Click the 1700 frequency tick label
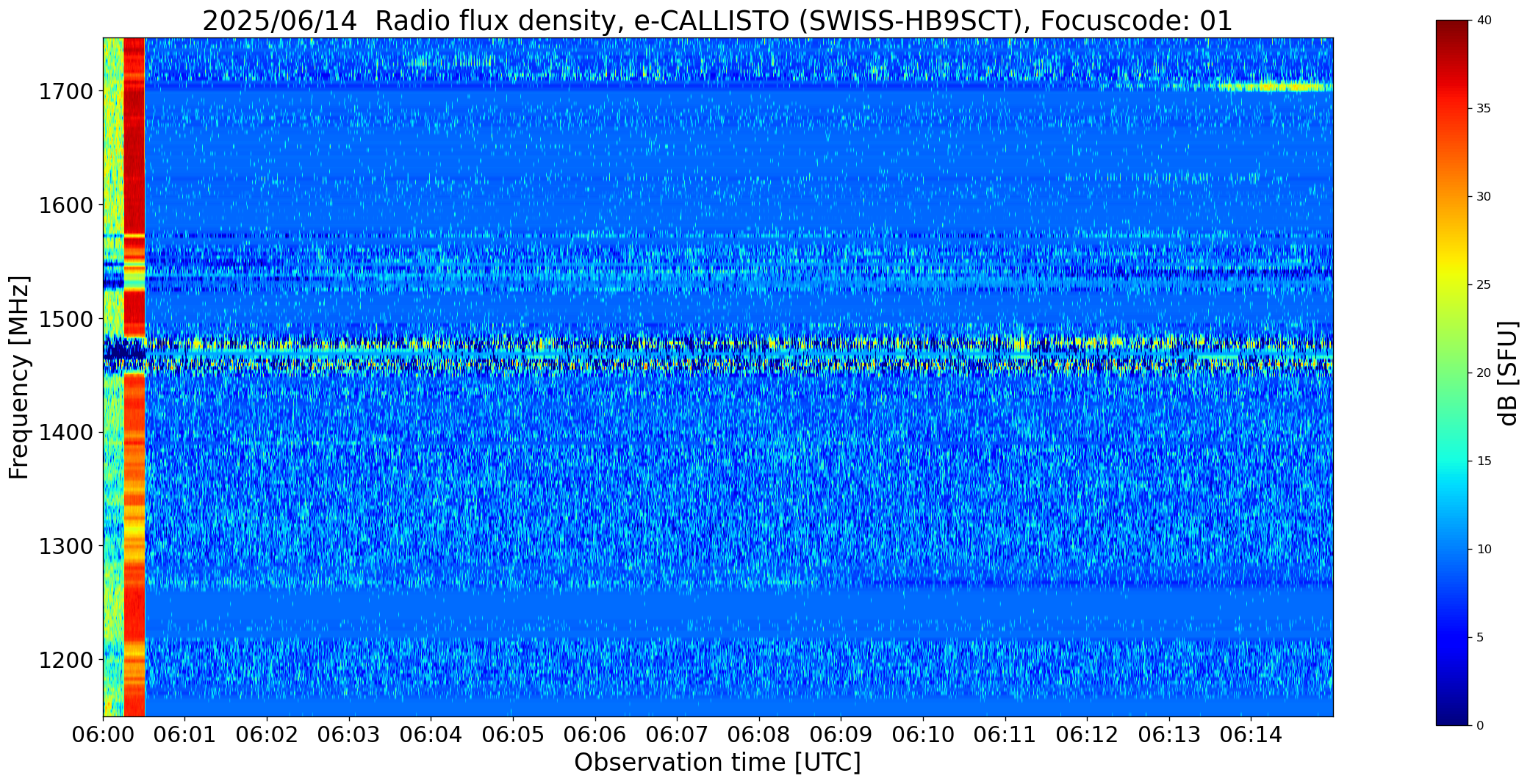This screenshot has width=1530, height=784. 65,92
